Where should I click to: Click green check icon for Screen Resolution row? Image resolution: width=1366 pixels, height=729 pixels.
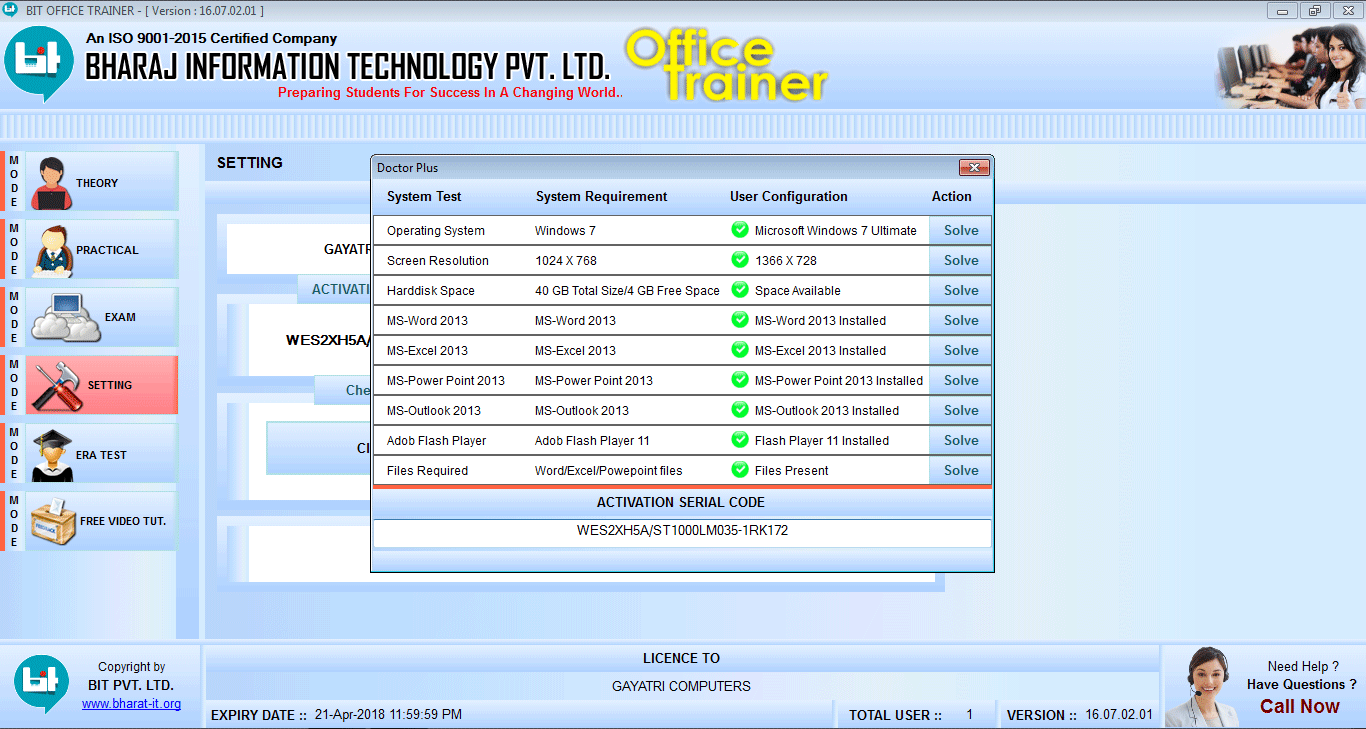[x=740, y=260]
